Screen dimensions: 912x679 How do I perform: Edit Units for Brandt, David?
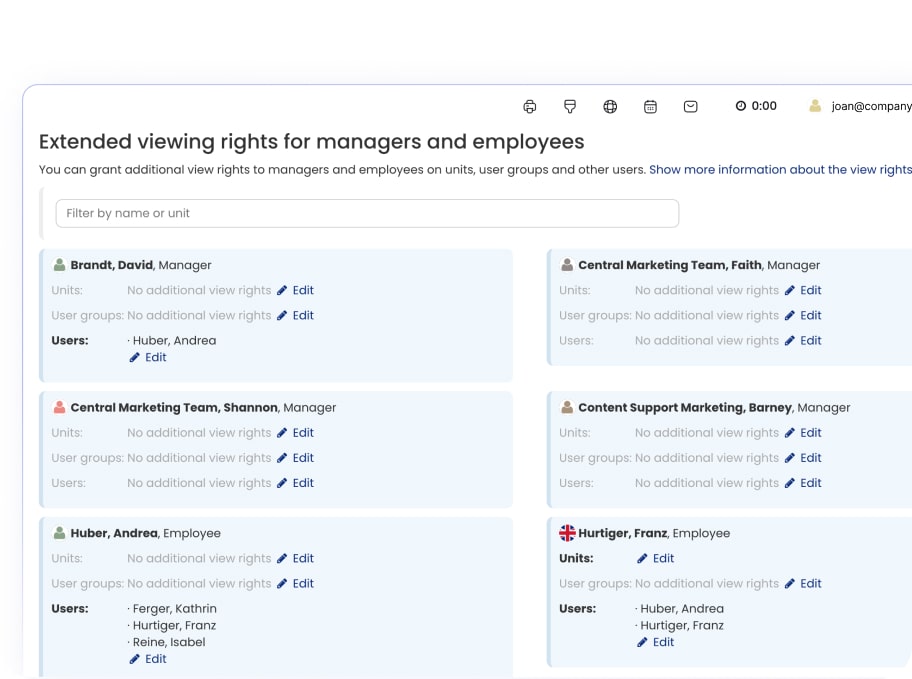click(x=296, y=290)
